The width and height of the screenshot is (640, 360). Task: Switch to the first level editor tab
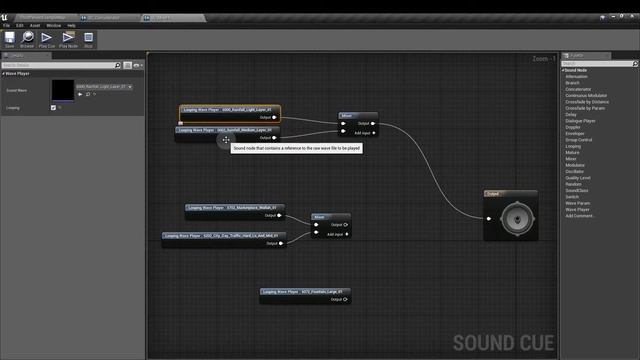45,18
